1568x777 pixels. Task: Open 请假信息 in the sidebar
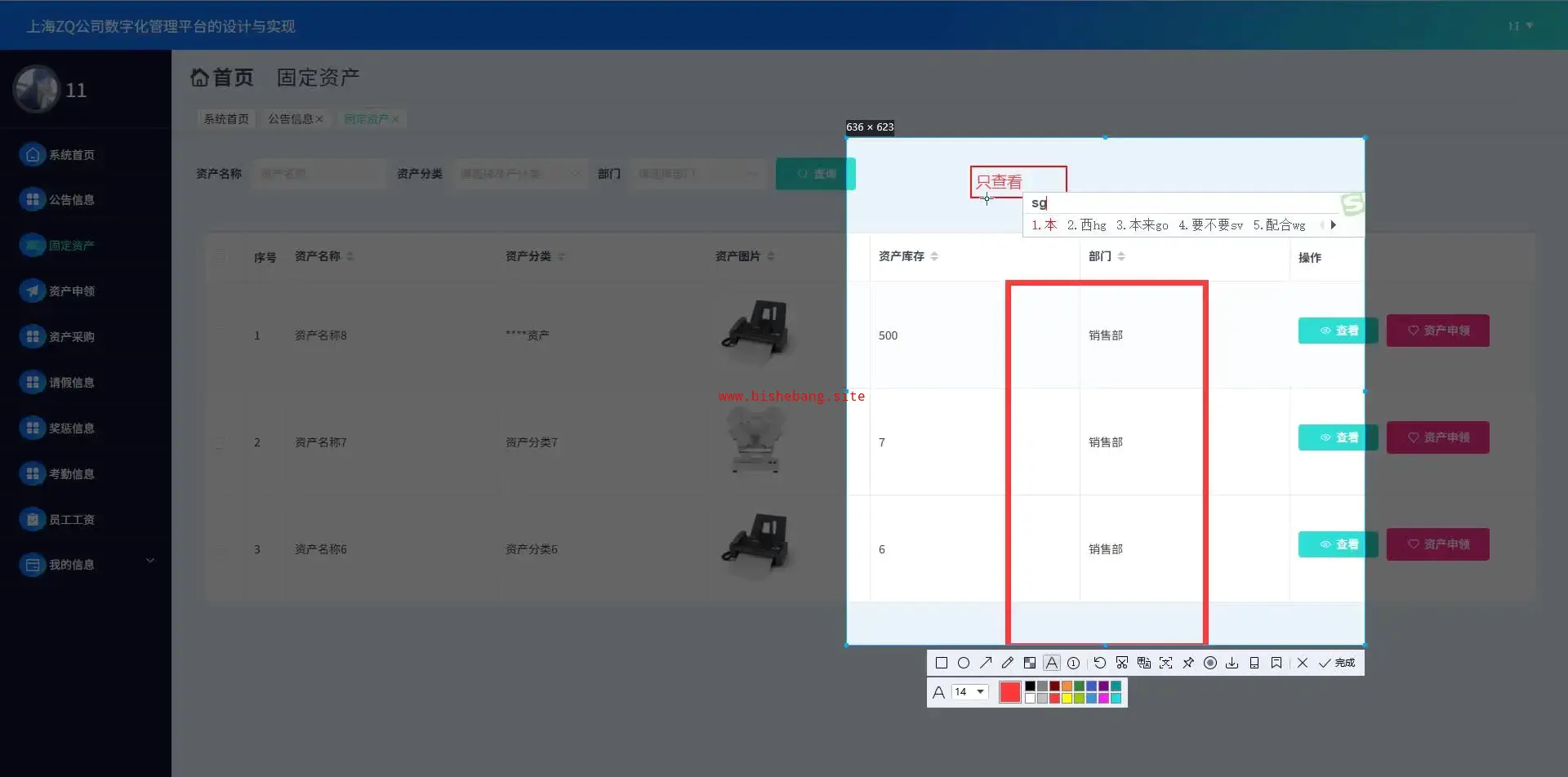click(72, 382)
